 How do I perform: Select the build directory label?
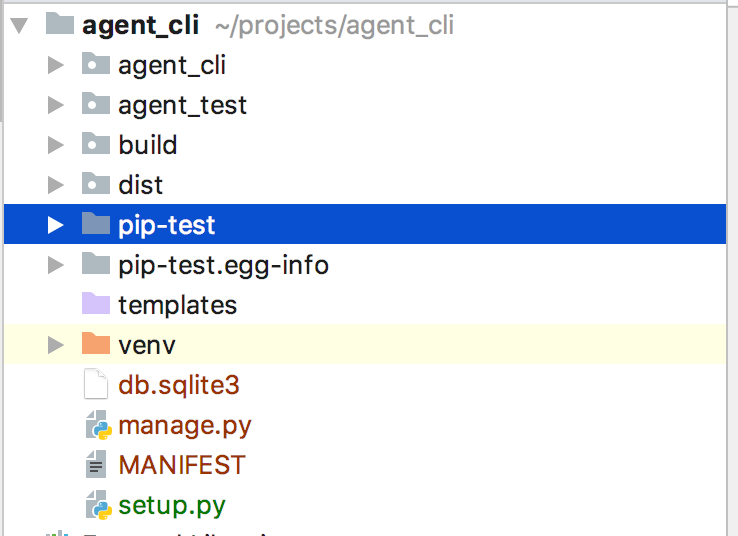pyautogui.click(x=148, y=145)
